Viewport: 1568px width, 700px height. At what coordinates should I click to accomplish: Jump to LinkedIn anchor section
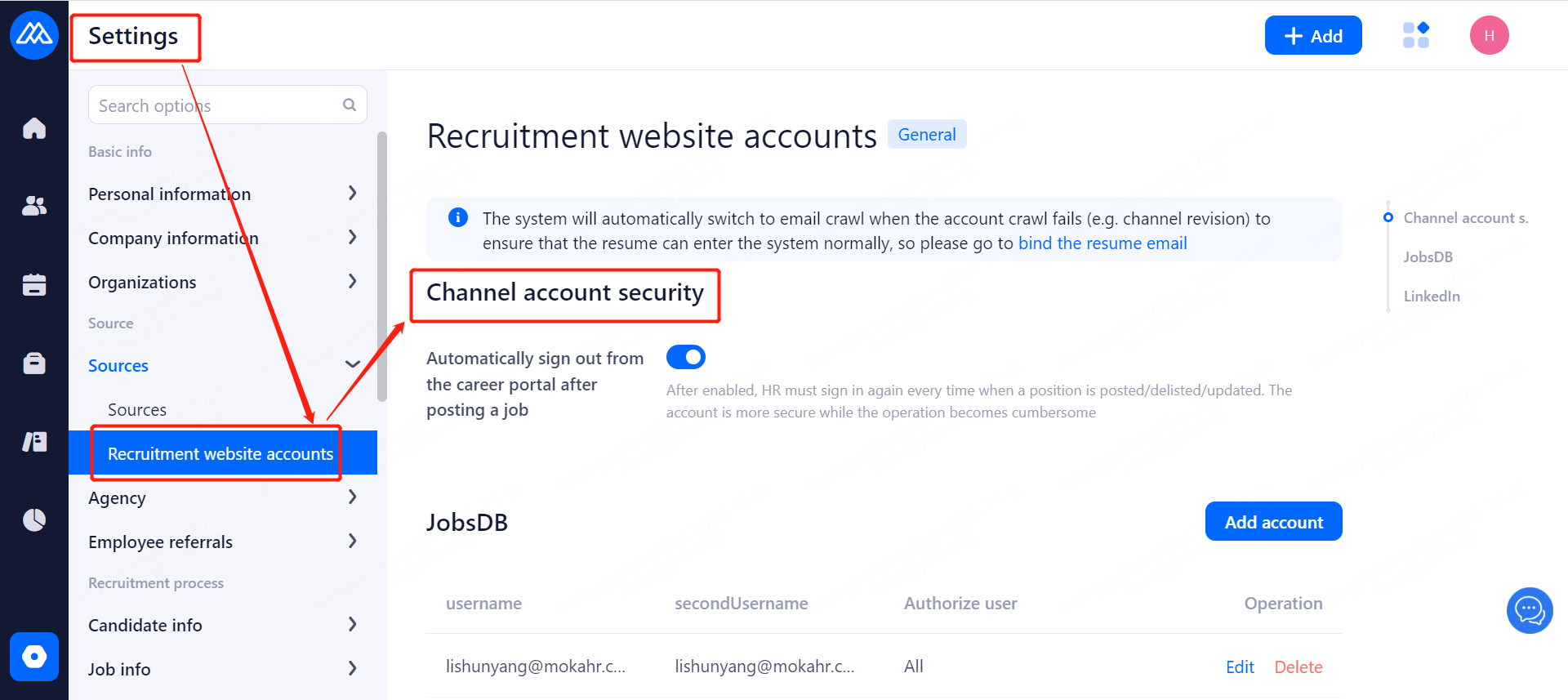(1432, 296)
